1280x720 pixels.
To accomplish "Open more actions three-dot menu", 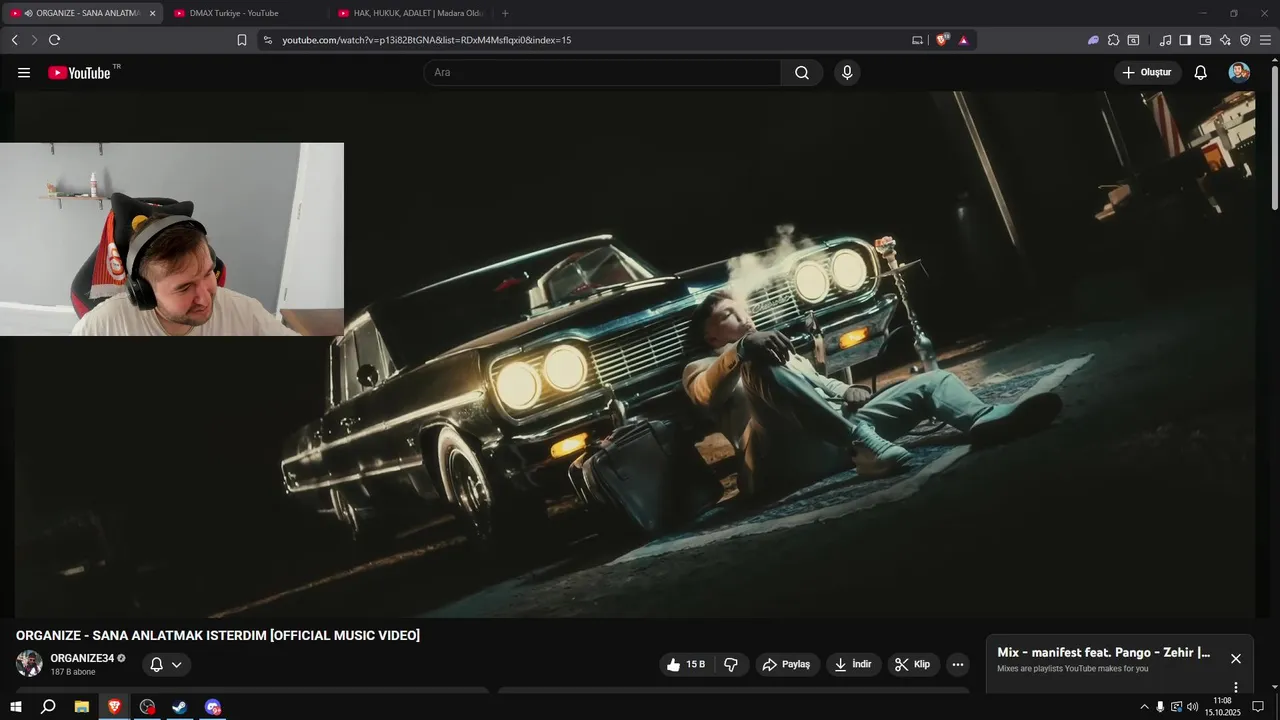I will (x=958, y=664).
